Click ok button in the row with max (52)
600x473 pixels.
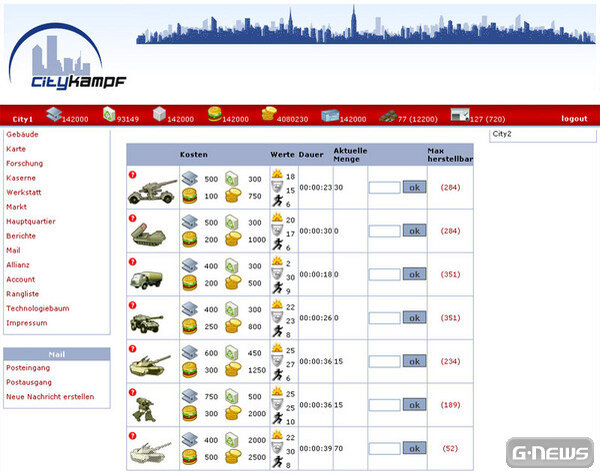pos(414,449)
